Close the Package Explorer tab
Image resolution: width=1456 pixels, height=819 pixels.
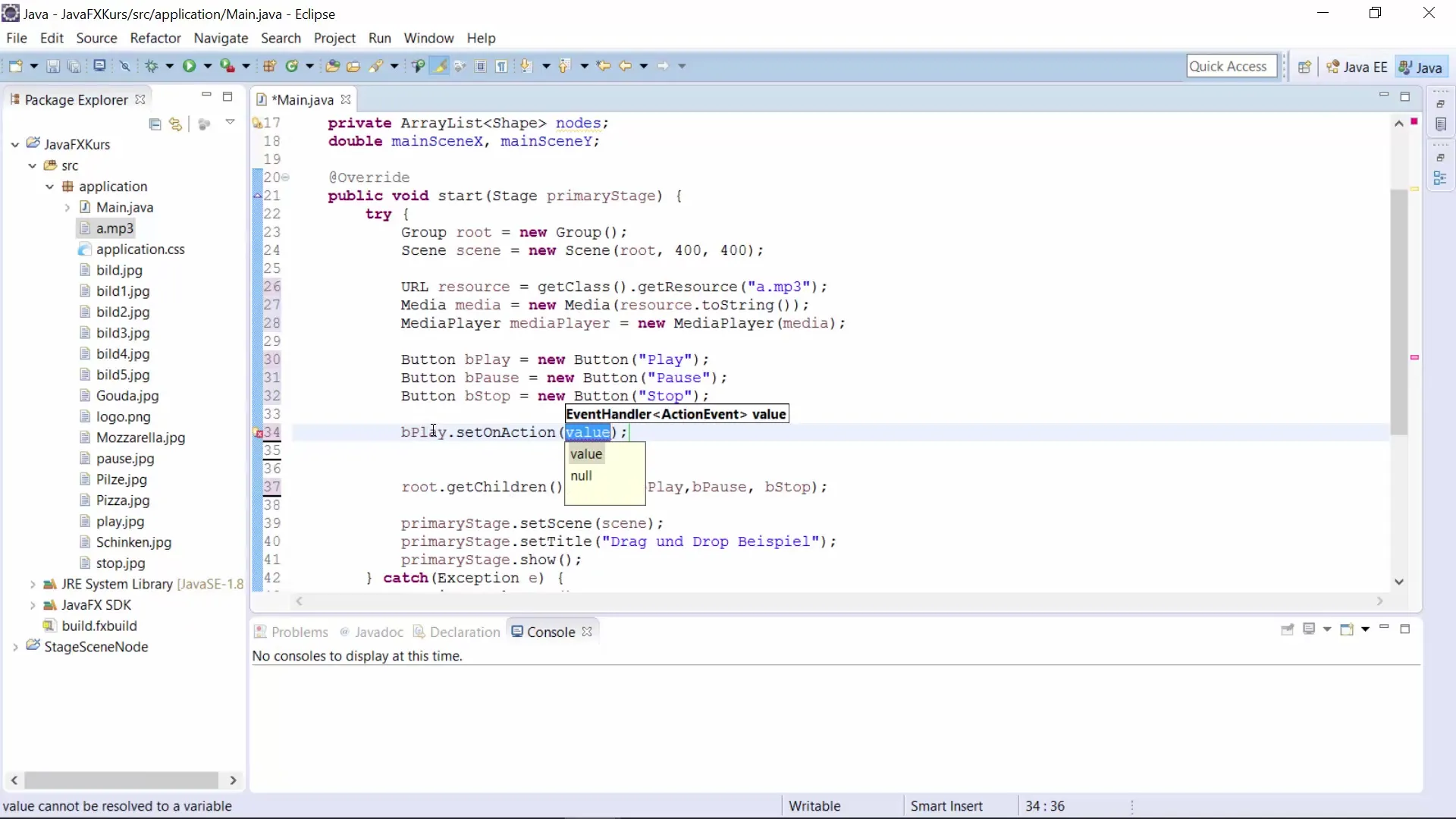click(140, 99)
